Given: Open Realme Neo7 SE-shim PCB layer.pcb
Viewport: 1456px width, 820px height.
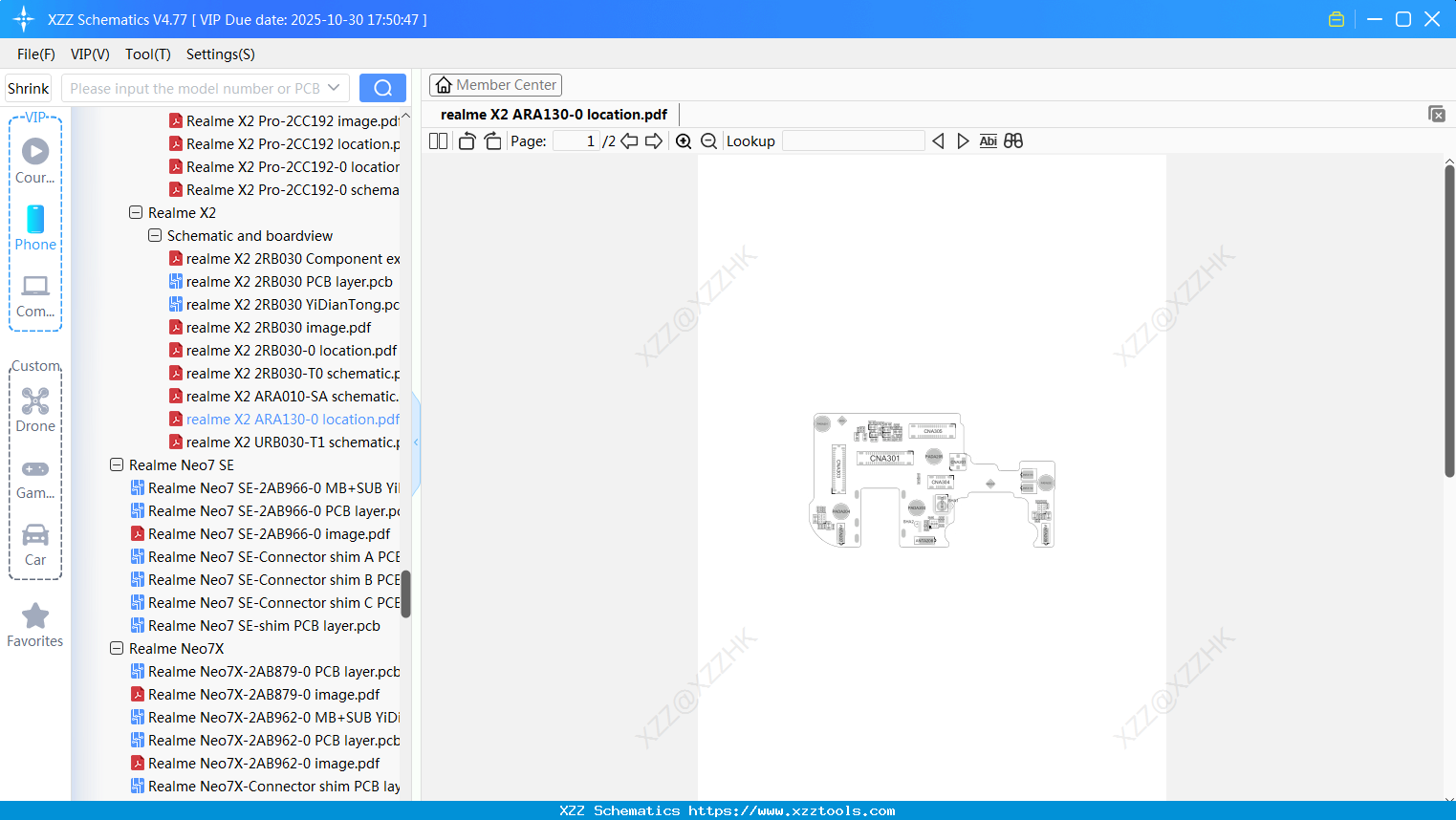Looking at the screenshot, I should [x=255, y=626].
